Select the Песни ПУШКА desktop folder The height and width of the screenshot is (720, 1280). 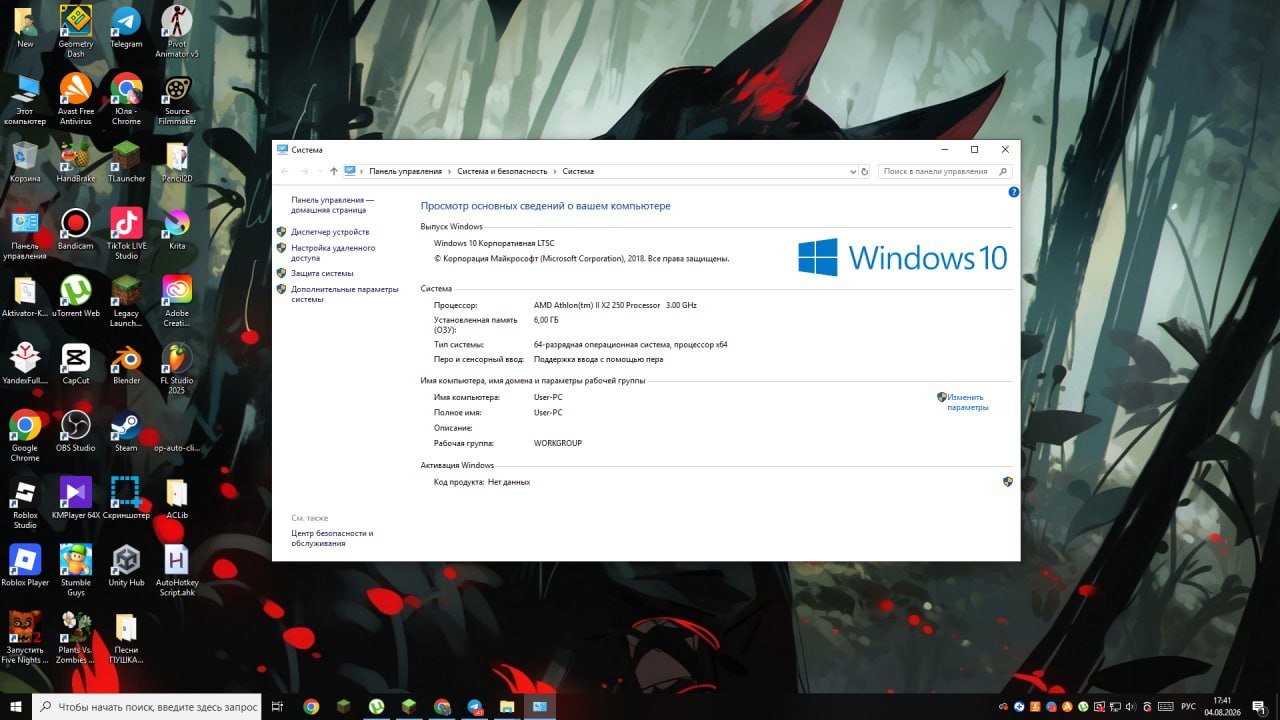tap(126, 636)
